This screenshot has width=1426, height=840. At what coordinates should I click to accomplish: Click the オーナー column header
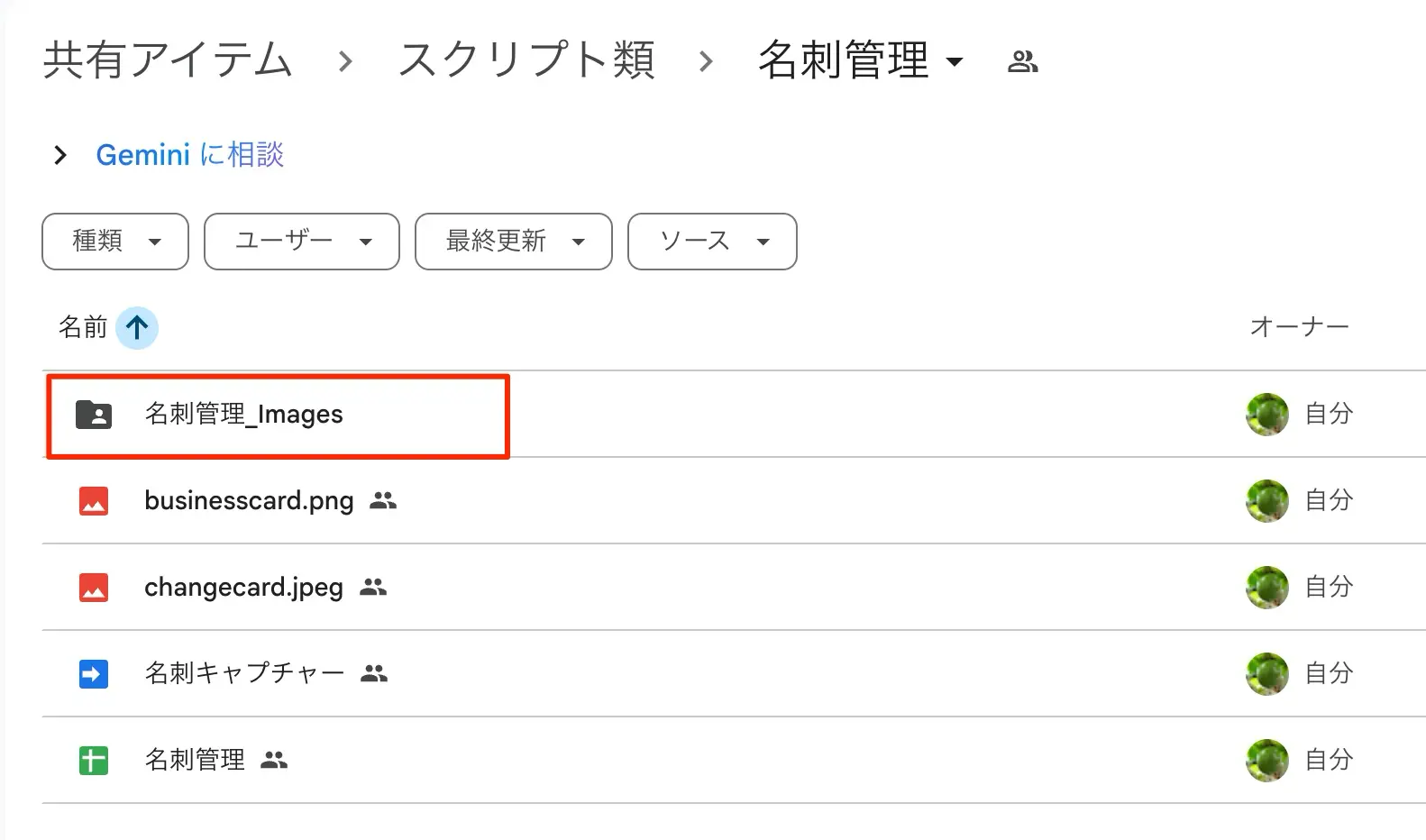(x=1299, y=327)
